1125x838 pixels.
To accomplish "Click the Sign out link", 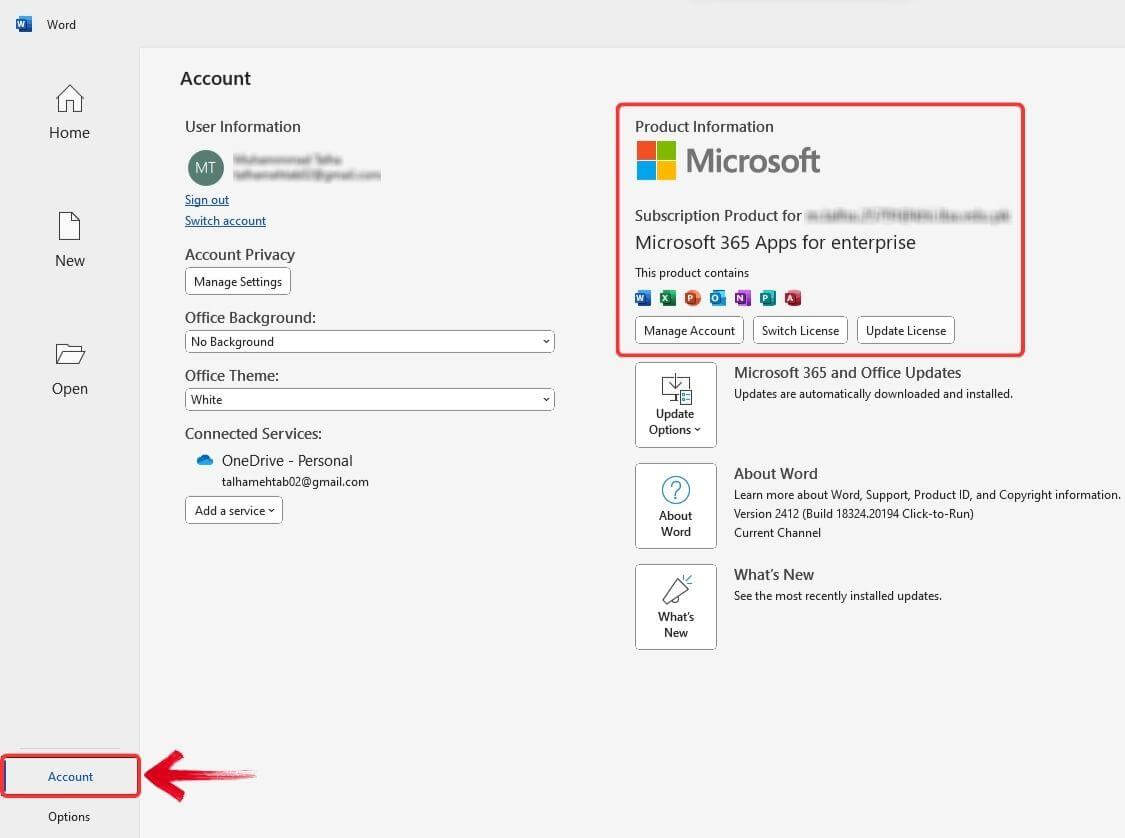I will coord(207,200).
